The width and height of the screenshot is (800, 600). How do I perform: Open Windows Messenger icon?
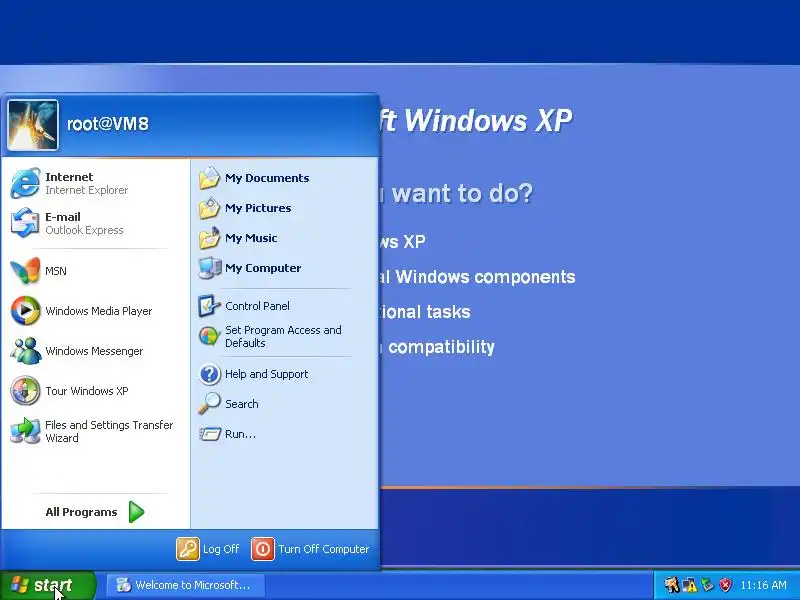[25, 351]
